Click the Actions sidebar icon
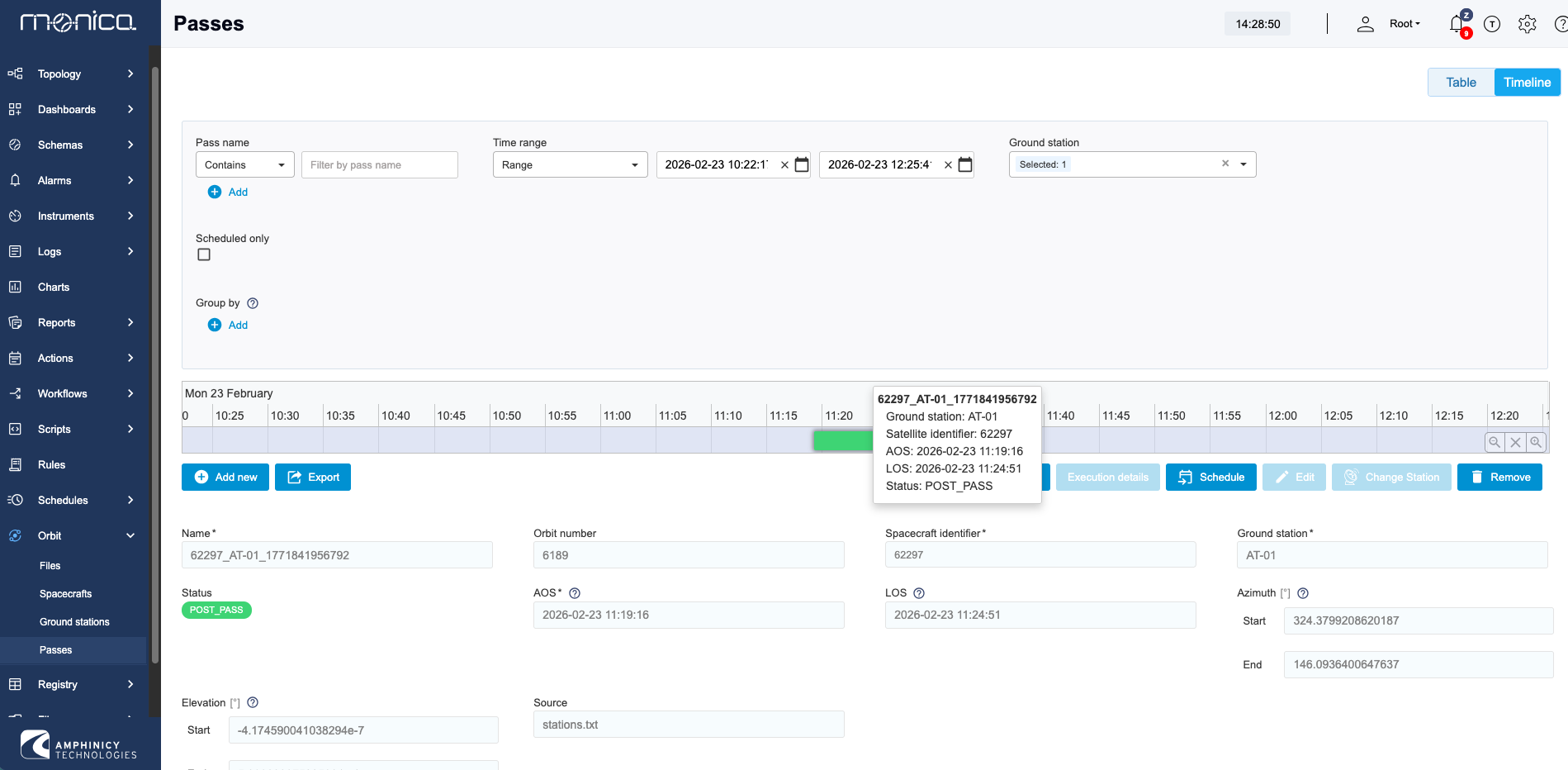This screenshot has width=1568, height=770. [x=15, y=358]
